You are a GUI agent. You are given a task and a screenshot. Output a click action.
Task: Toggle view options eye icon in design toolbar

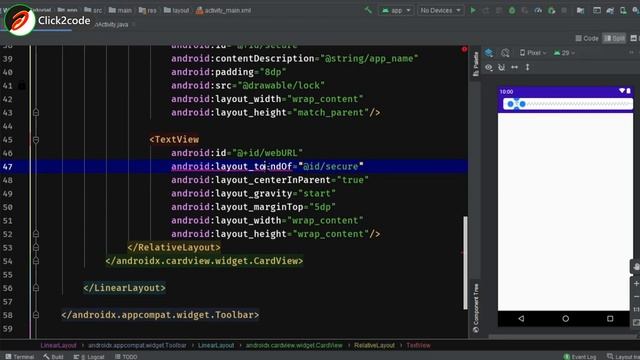[x=489, y=67]
